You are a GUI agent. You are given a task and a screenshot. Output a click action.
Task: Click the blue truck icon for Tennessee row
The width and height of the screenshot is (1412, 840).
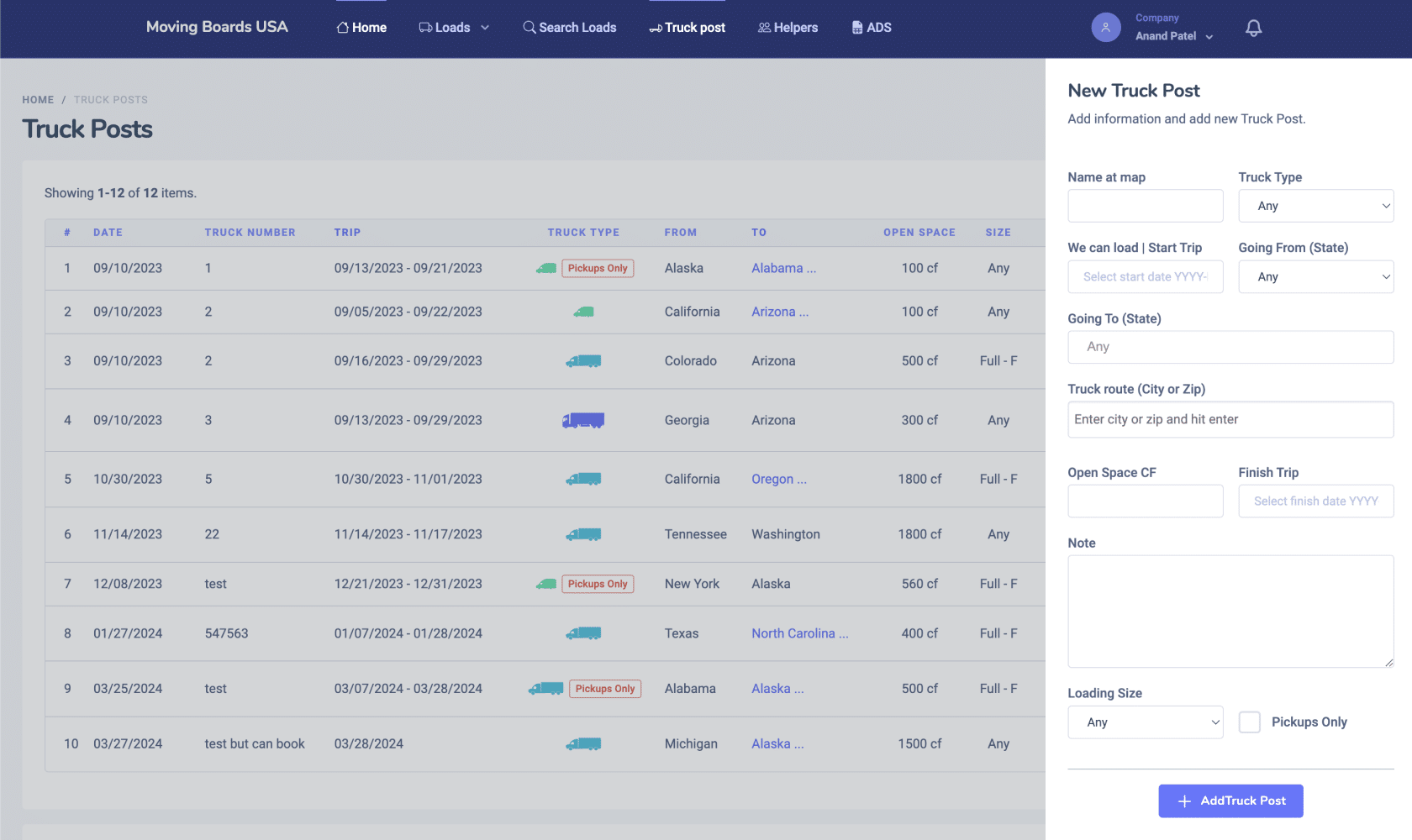pyautogui.click(x=583, y=534)
